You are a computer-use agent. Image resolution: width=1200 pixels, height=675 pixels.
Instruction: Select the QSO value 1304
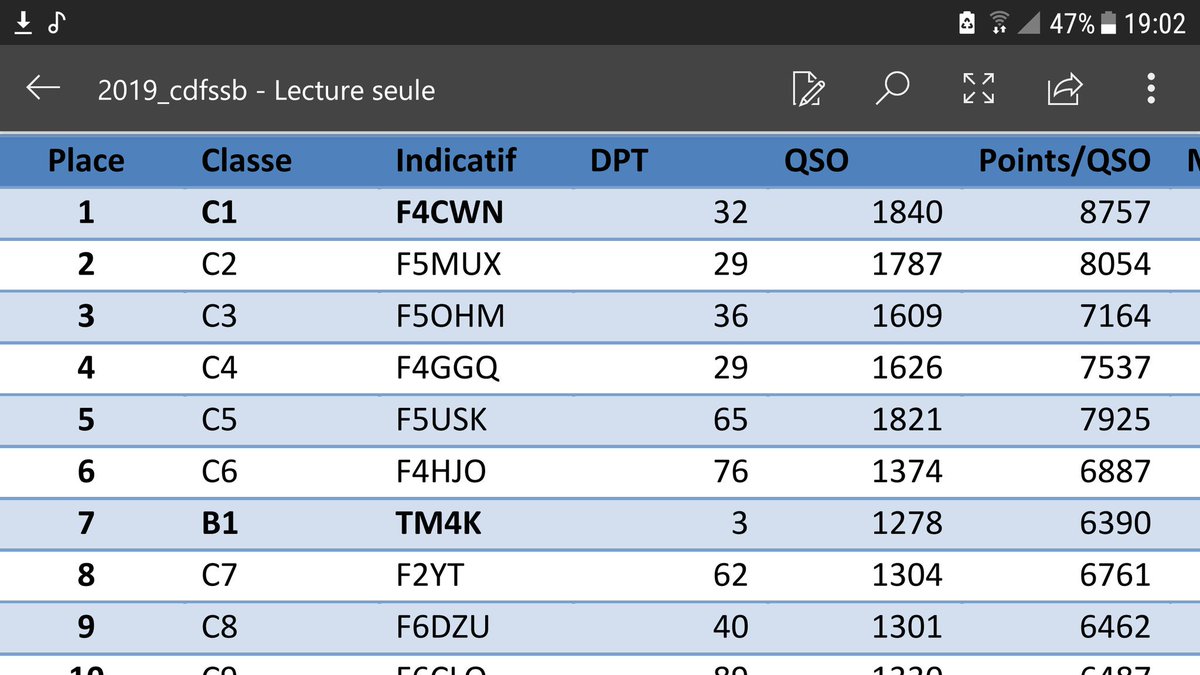pyautogui.click(x=907, y=575)
